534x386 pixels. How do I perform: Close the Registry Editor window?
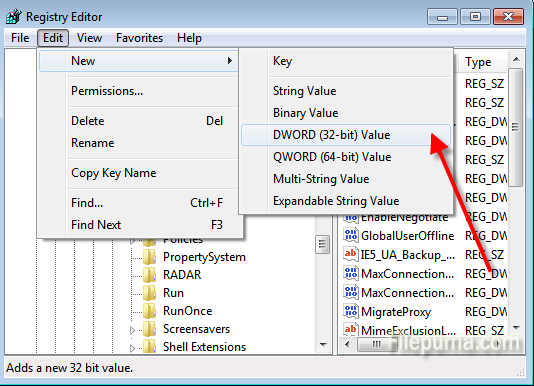tap(508, 17)
